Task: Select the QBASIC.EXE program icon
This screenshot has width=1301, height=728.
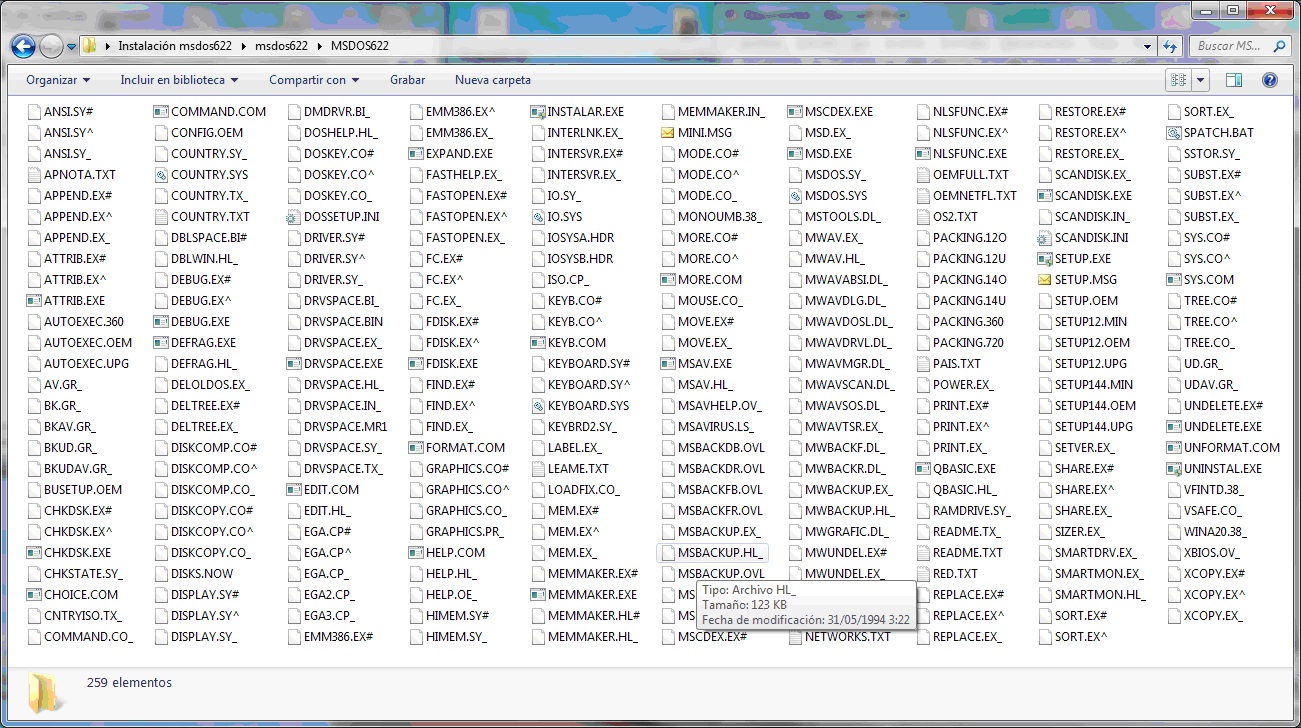Action: click(923, 469)
